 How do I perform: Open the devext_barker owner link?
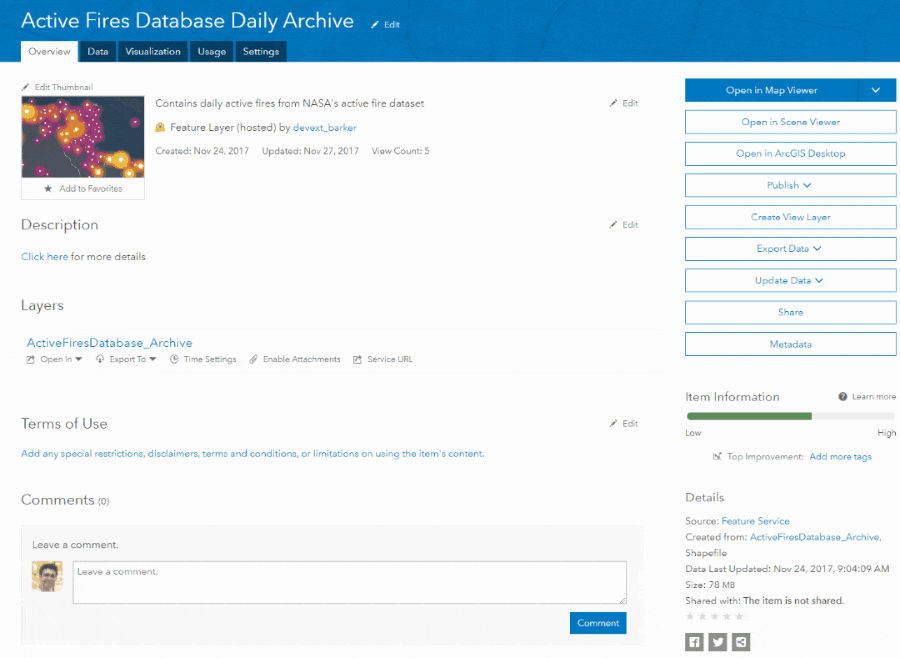click(324, 128)
